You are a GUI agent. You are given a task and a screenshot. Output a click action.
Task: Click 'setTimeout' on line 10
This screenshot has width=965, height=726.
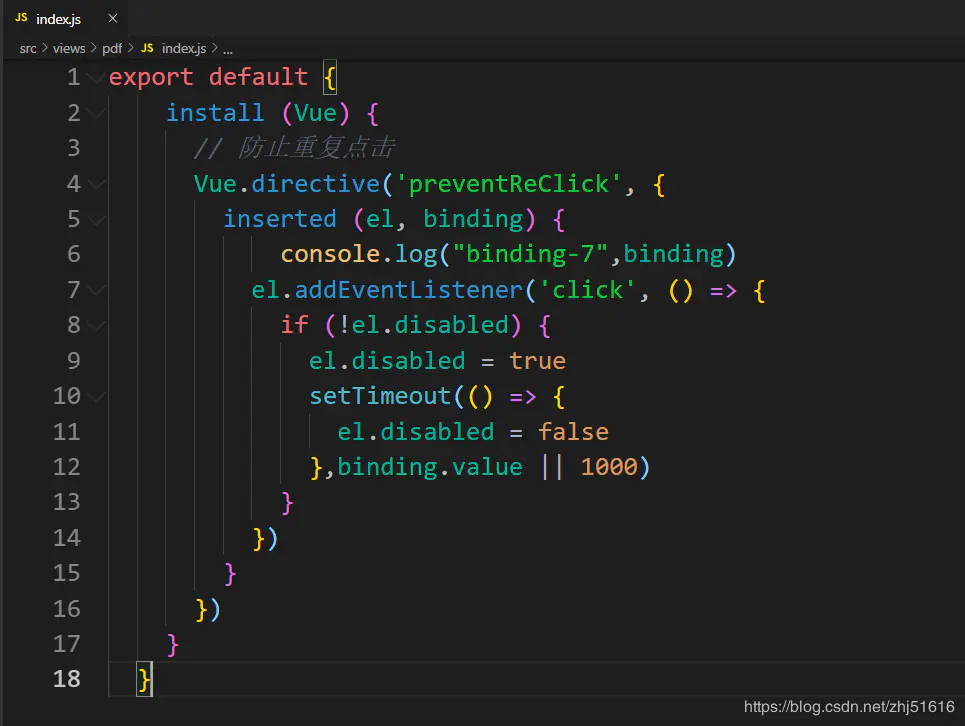pyautogui.click(x=380, y=396)
